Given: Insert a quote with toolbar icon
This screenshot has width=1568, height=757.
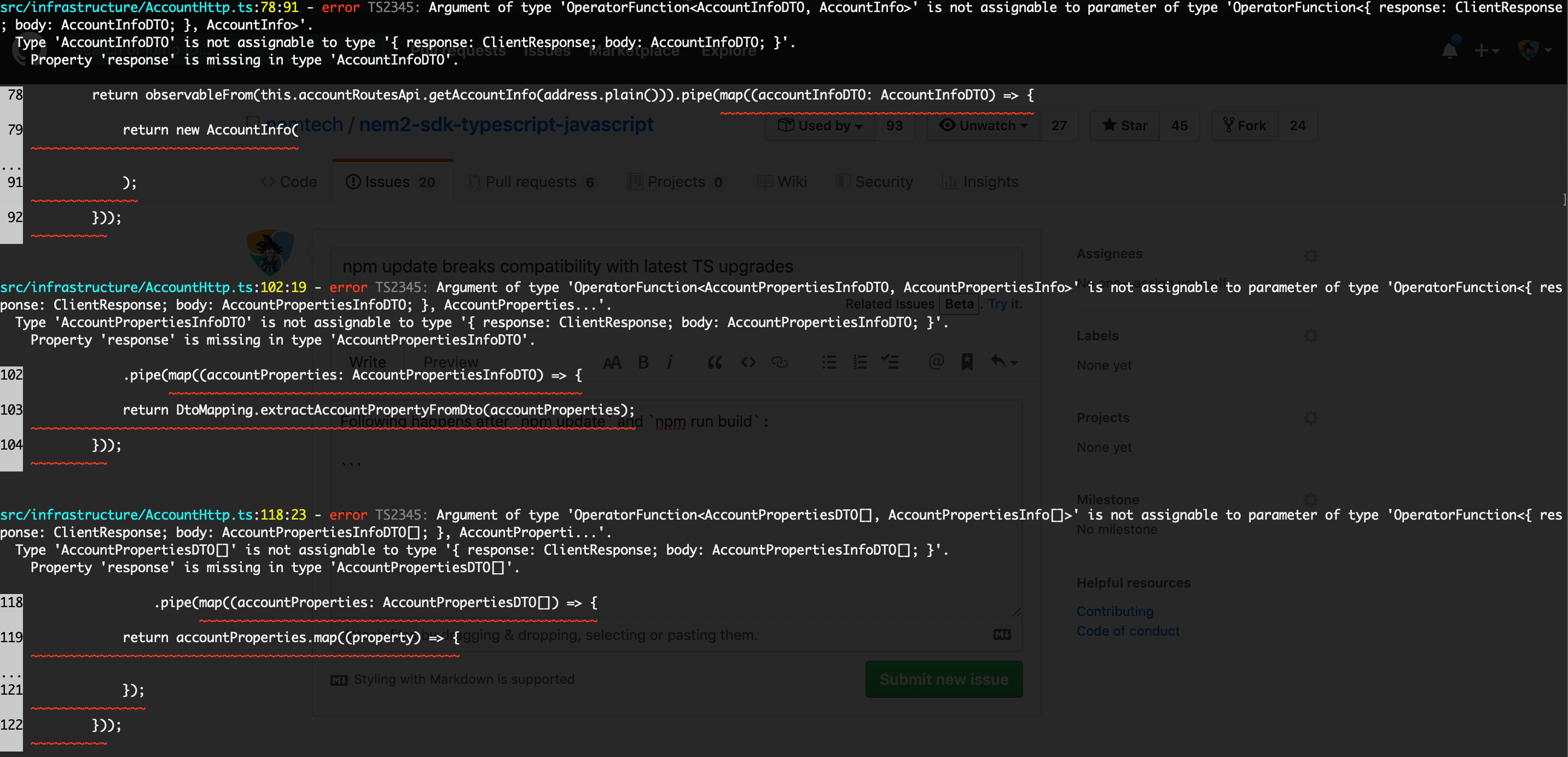Looking at the screenshot, I should pos(715,363).
